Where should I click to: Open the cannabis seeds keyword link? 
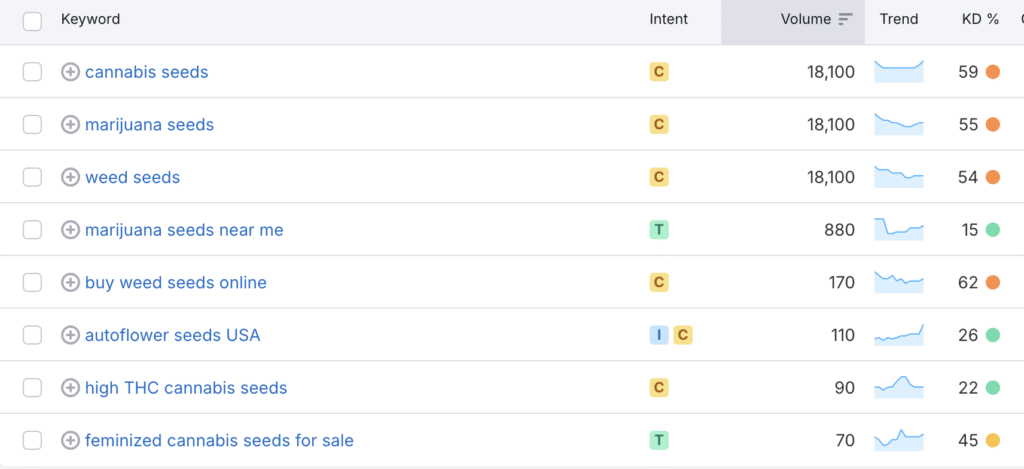pos(147,72)
